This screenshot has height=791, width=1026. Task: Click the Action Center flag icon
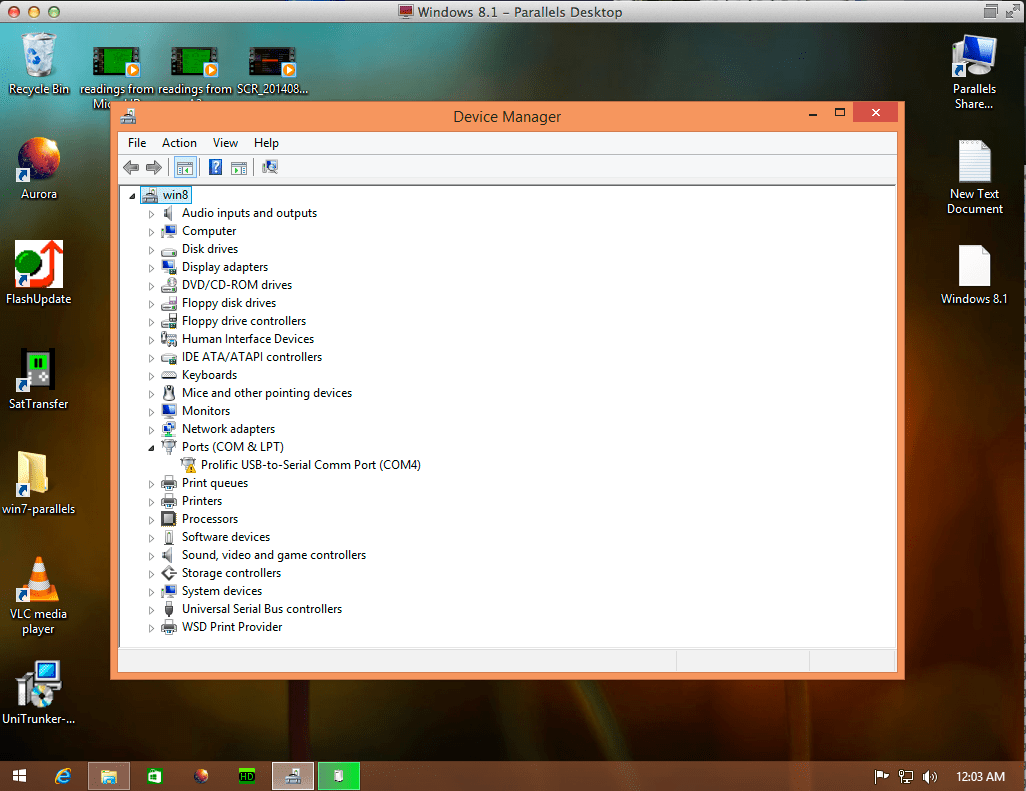pyautogui.click(x=881, y=777)
